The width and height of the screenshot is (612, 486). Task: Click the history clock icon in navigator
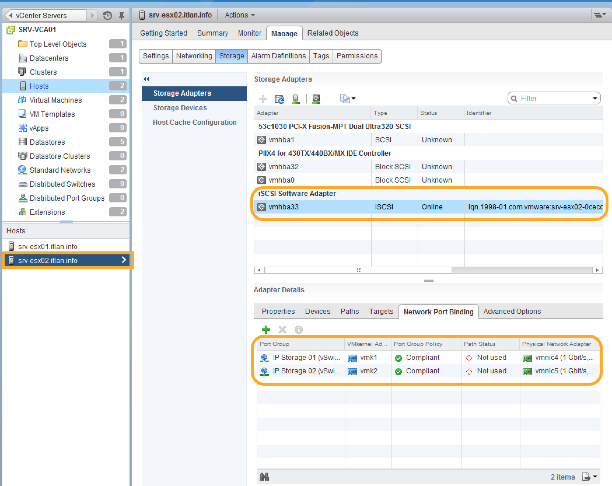click(107, 16)
